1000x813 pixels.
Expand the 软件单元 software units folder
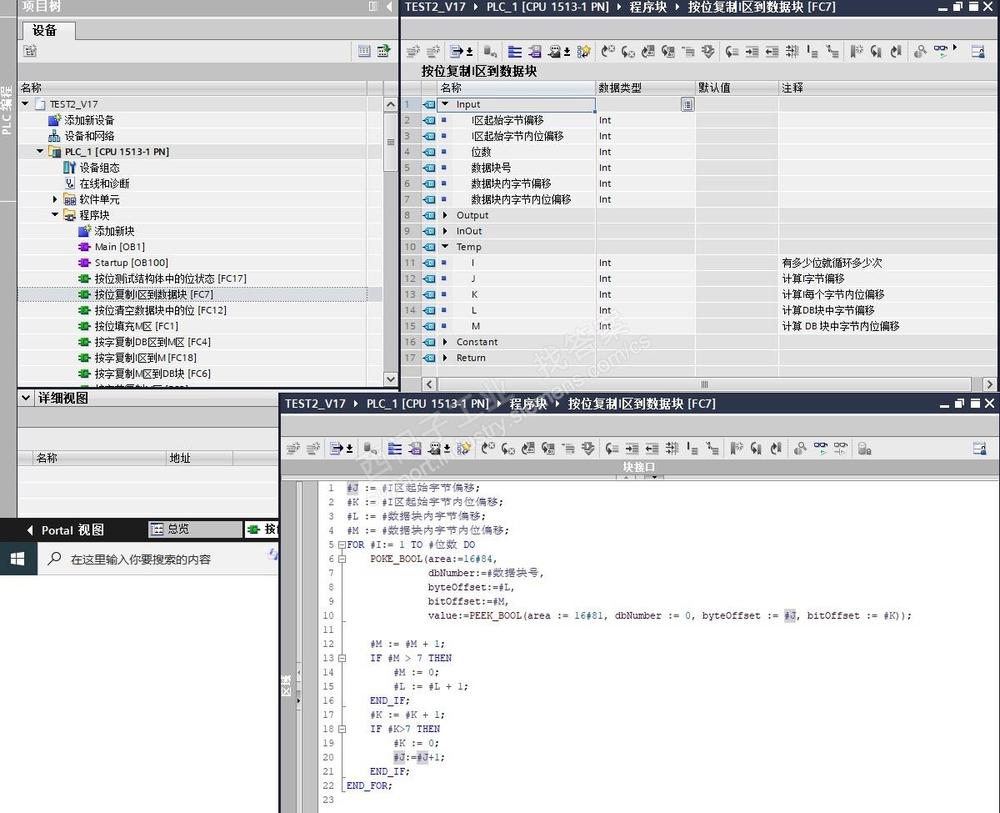56,199
